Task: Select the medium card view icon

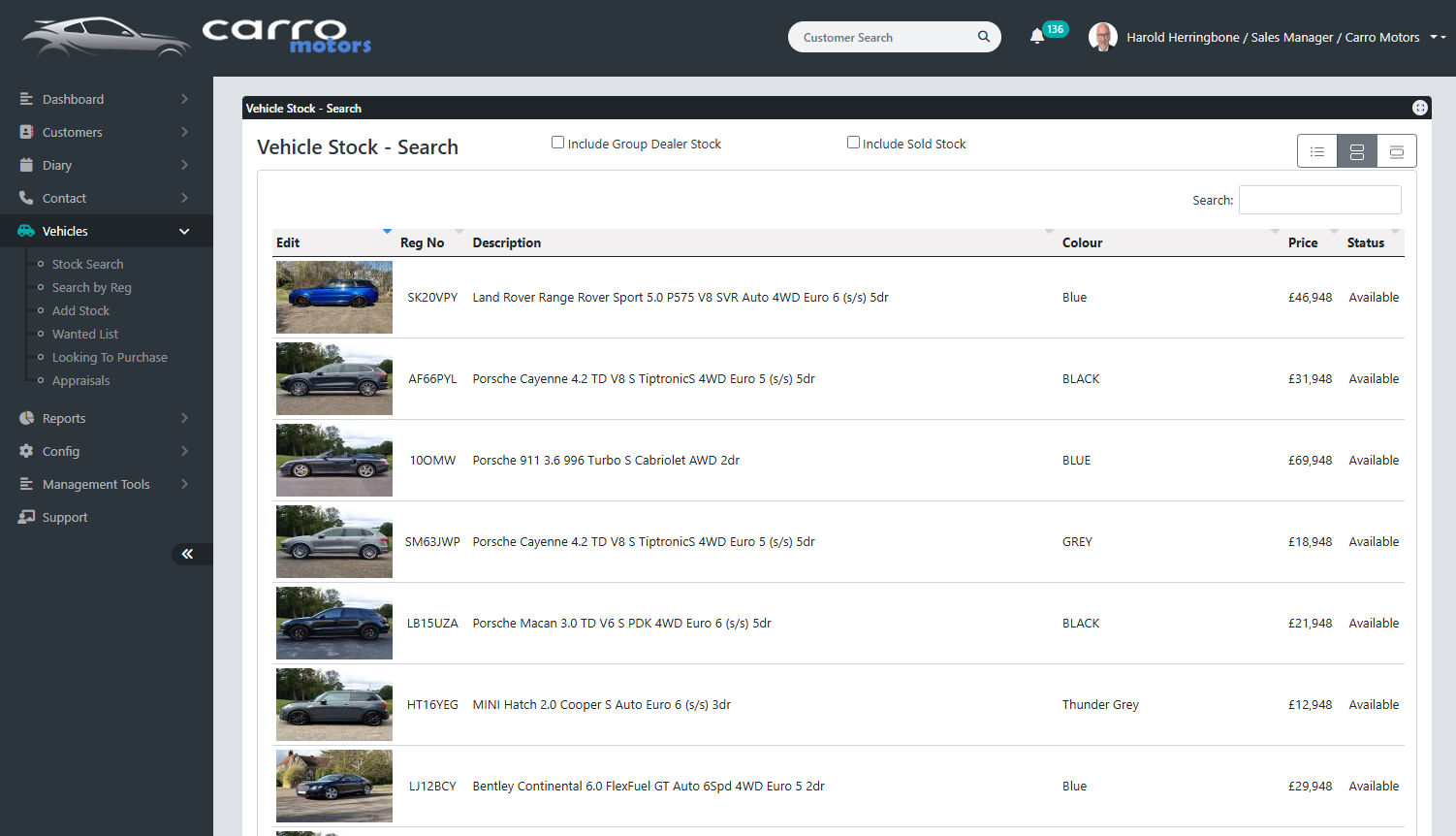Action: coord(1356,151)
